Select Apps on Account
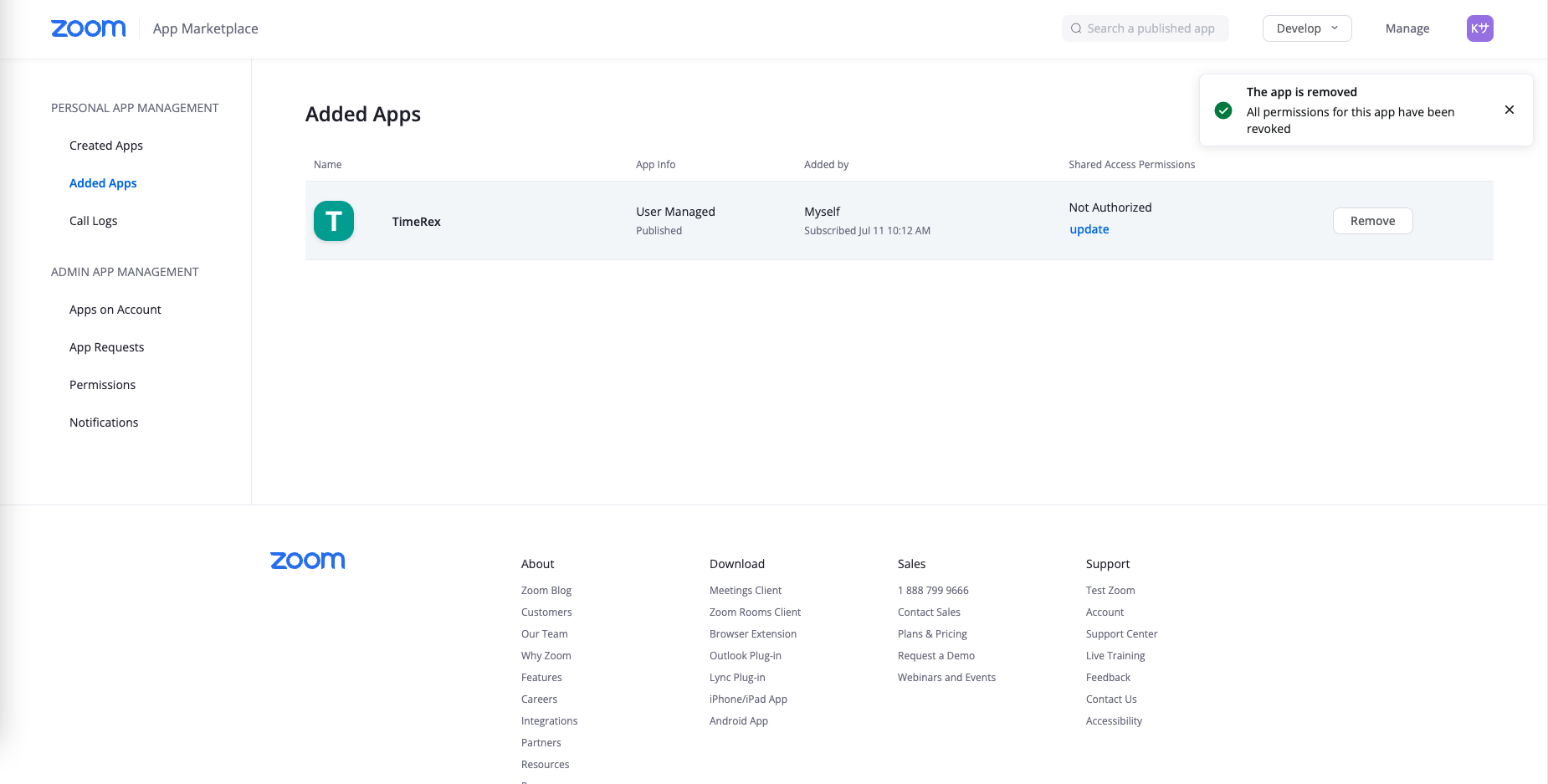Viewport: 1548px width, 784px height. pos(115,310)
